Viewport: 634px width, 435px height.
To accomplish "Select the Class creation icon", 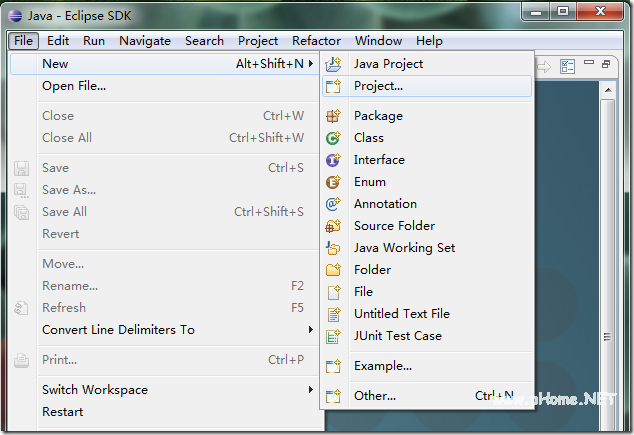I will [334, 138].
